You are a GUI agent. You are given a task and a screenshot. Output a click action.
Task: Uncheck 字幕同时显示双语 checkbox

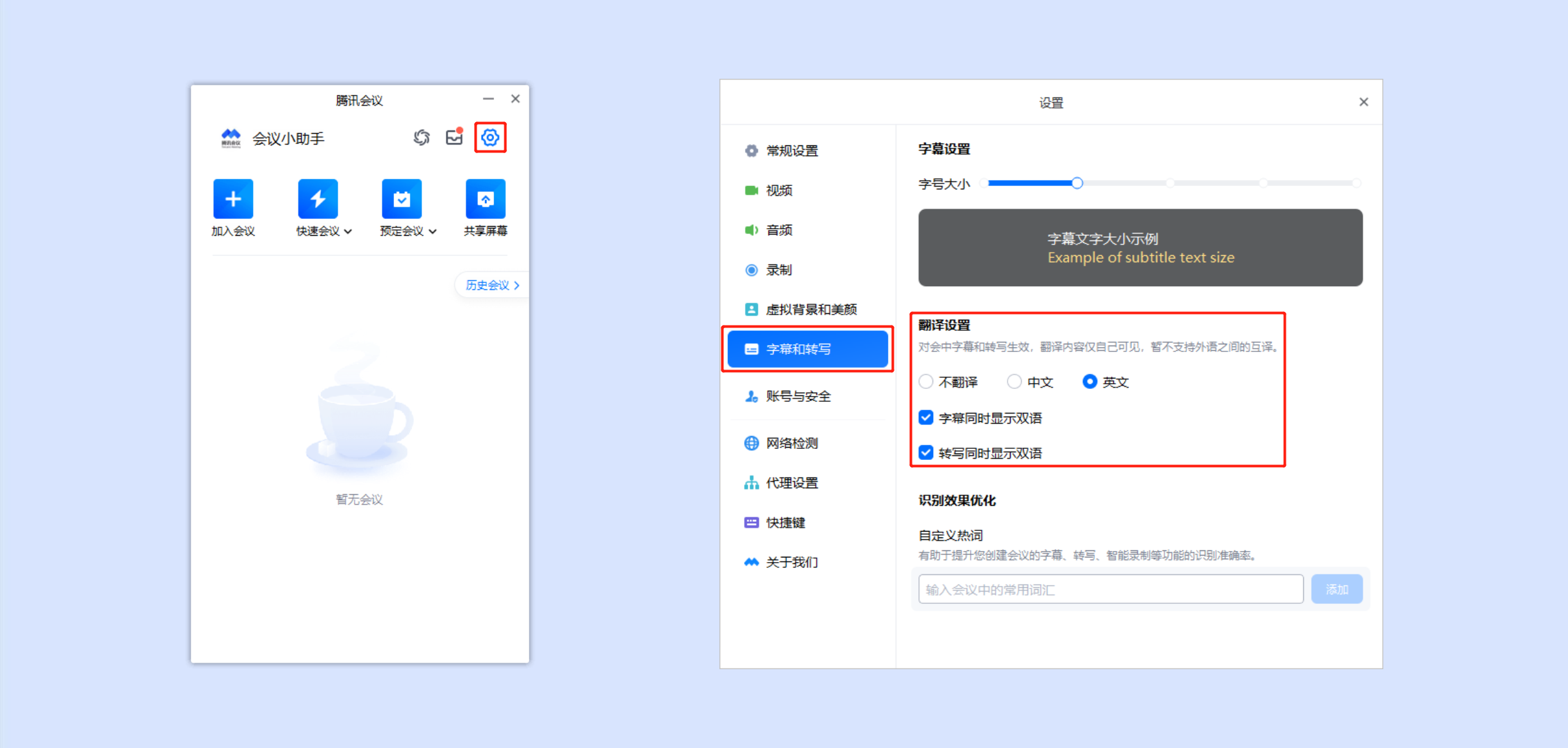(x=926, y=417)
